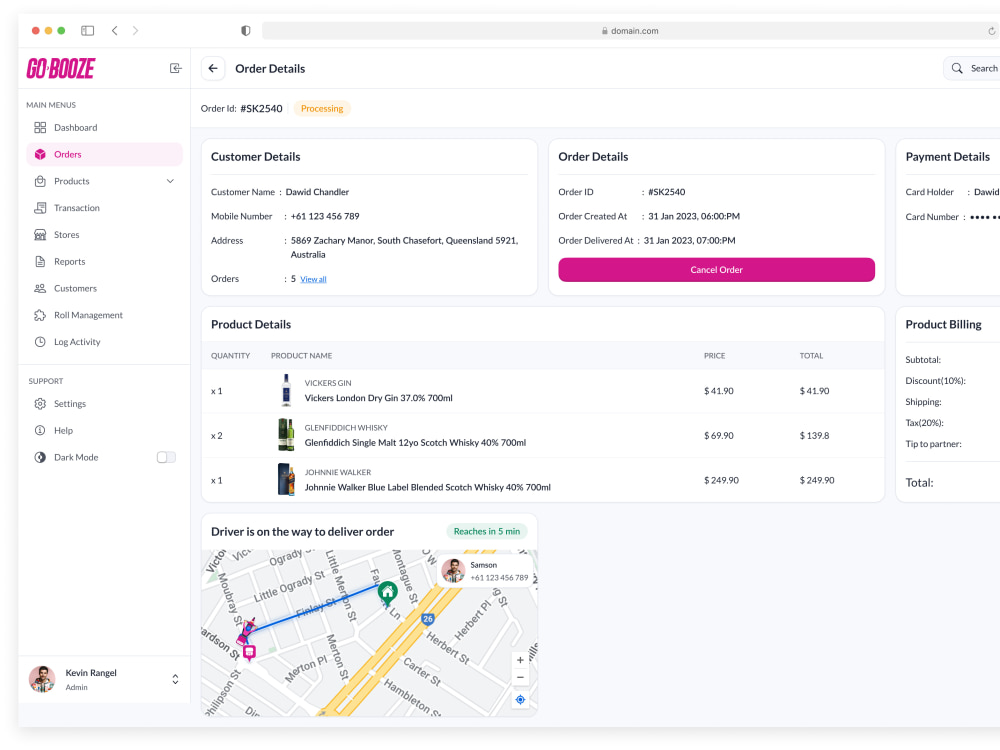Image resolution: width=1000 pixels, height=750 pixels.
Task: Click the Johnnie Walker bottle thumbnail
Action: click(x=286, y=480)
